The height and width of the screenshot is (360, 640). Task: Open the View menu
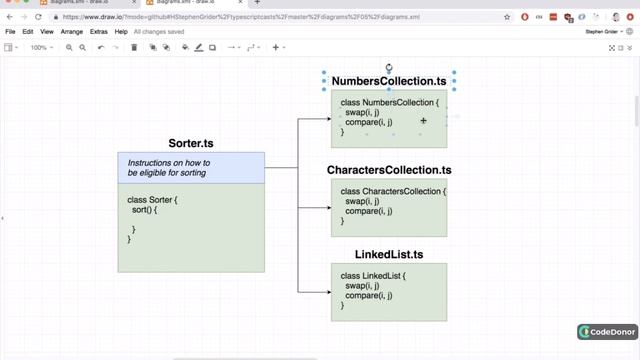coord(47,32)
